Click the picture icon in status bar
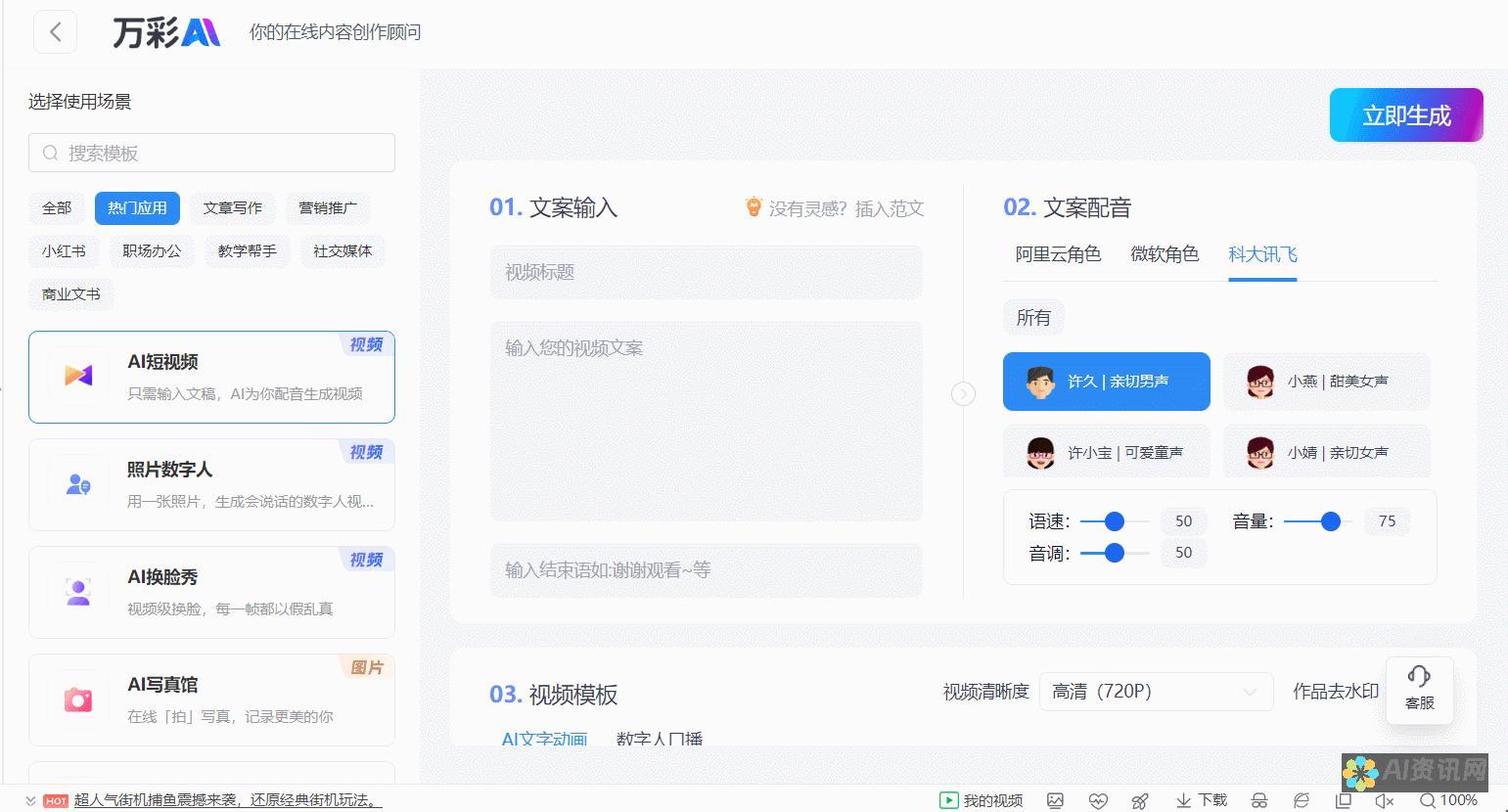 [1055, 799]
